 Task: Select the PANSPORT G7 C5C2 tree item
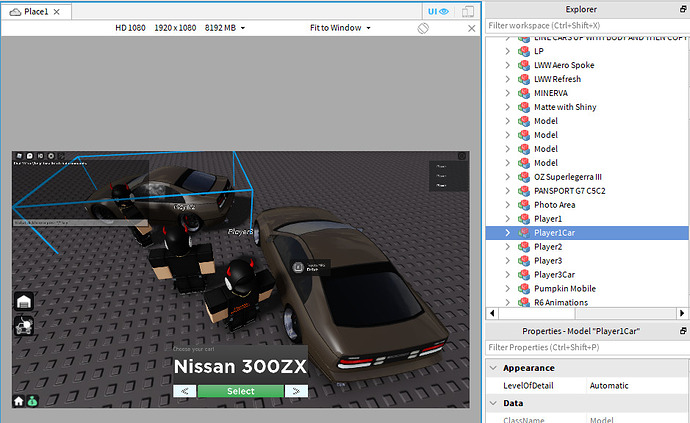(569, 191)
